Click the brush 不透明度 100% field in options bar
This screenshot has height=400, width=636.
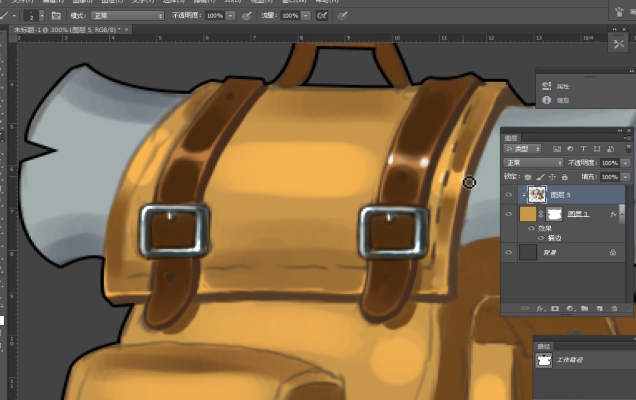click(x=215, y=16)
